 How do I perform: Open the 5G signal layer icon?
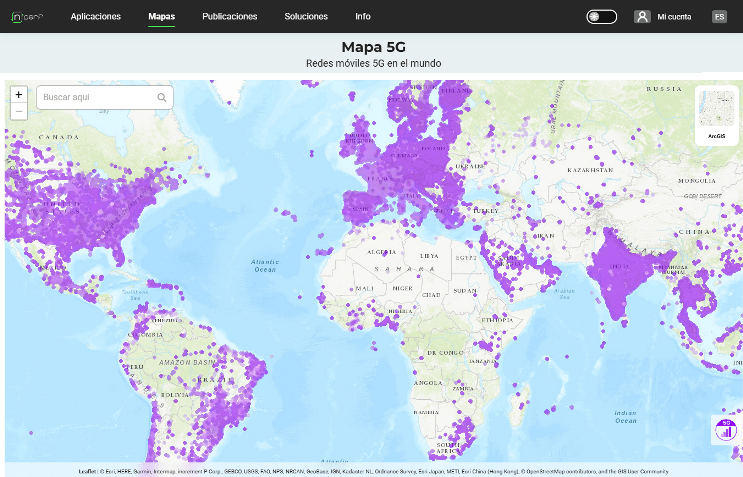[726, 430]
